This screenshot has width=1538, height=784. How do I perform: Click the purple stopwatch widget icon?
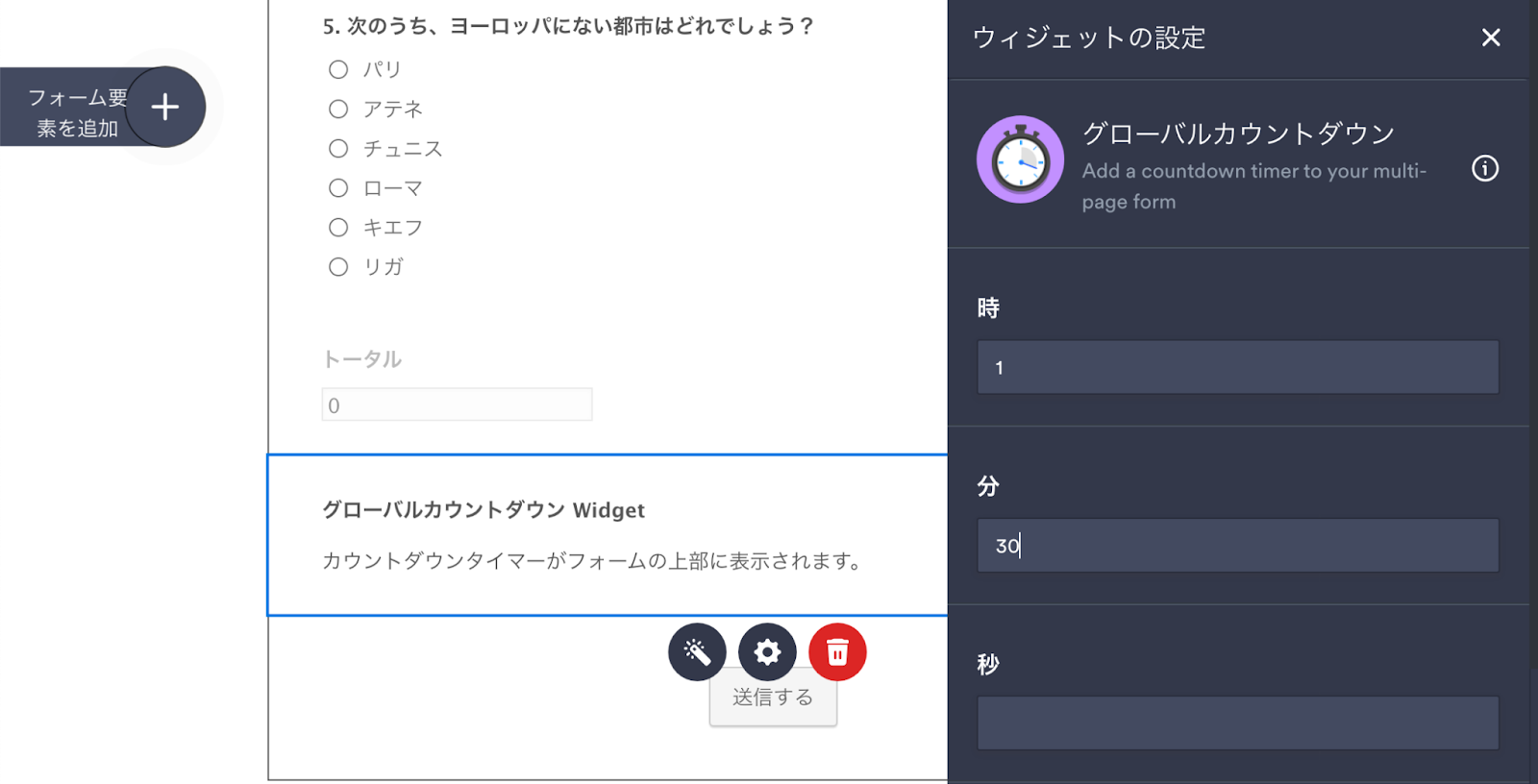click(x=1020, y=159)
